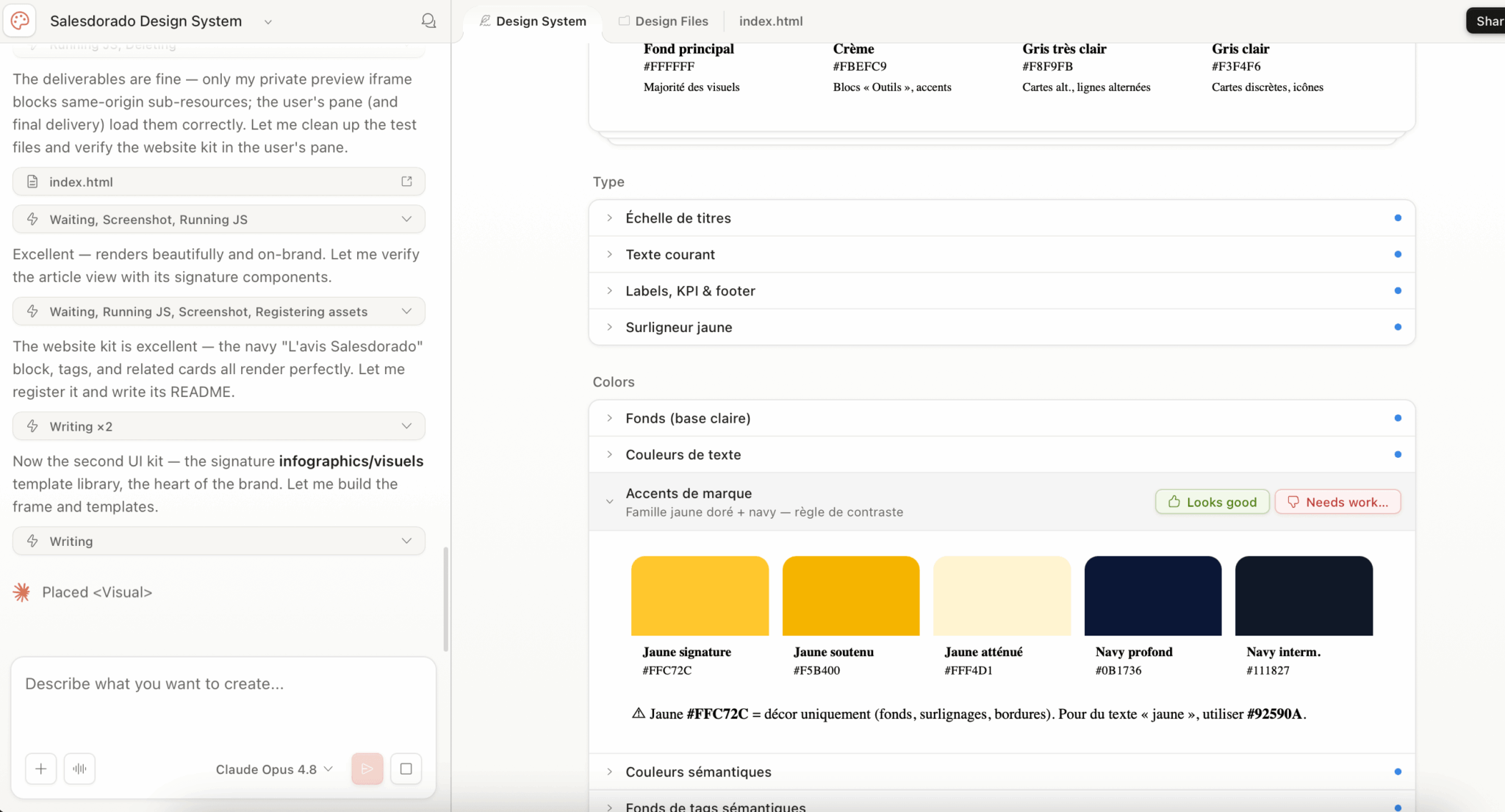Image resolution: width=1505 pixels, height=812 pixels.
Task: Open index.html in new window icon
Action: pos(406,182)
